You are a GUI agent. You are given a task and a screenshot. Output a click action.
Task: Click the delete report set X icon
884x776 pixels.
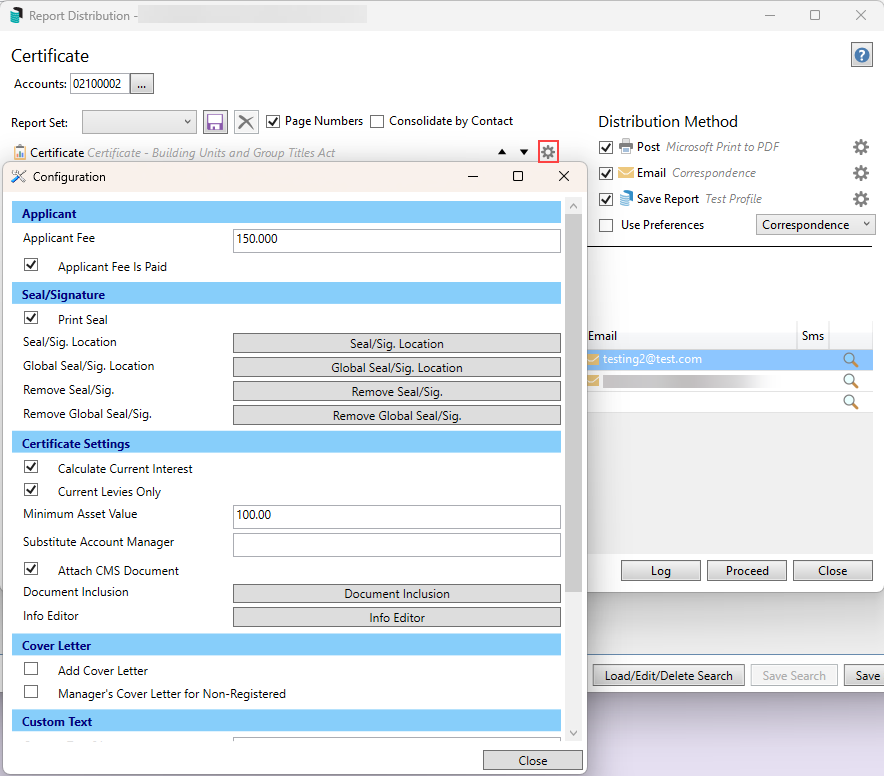pyautogui.click(x=246, y=122)
